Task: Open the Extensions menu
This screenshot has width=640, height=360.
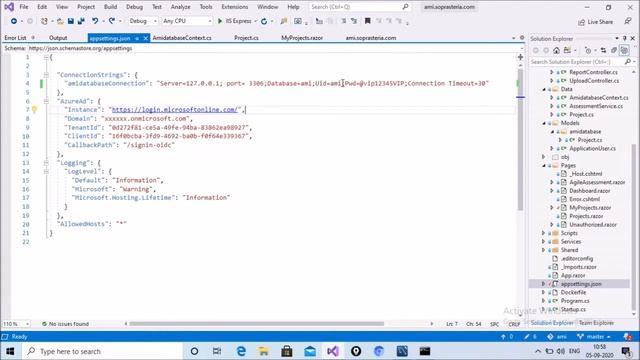Action: coord(235,7)
